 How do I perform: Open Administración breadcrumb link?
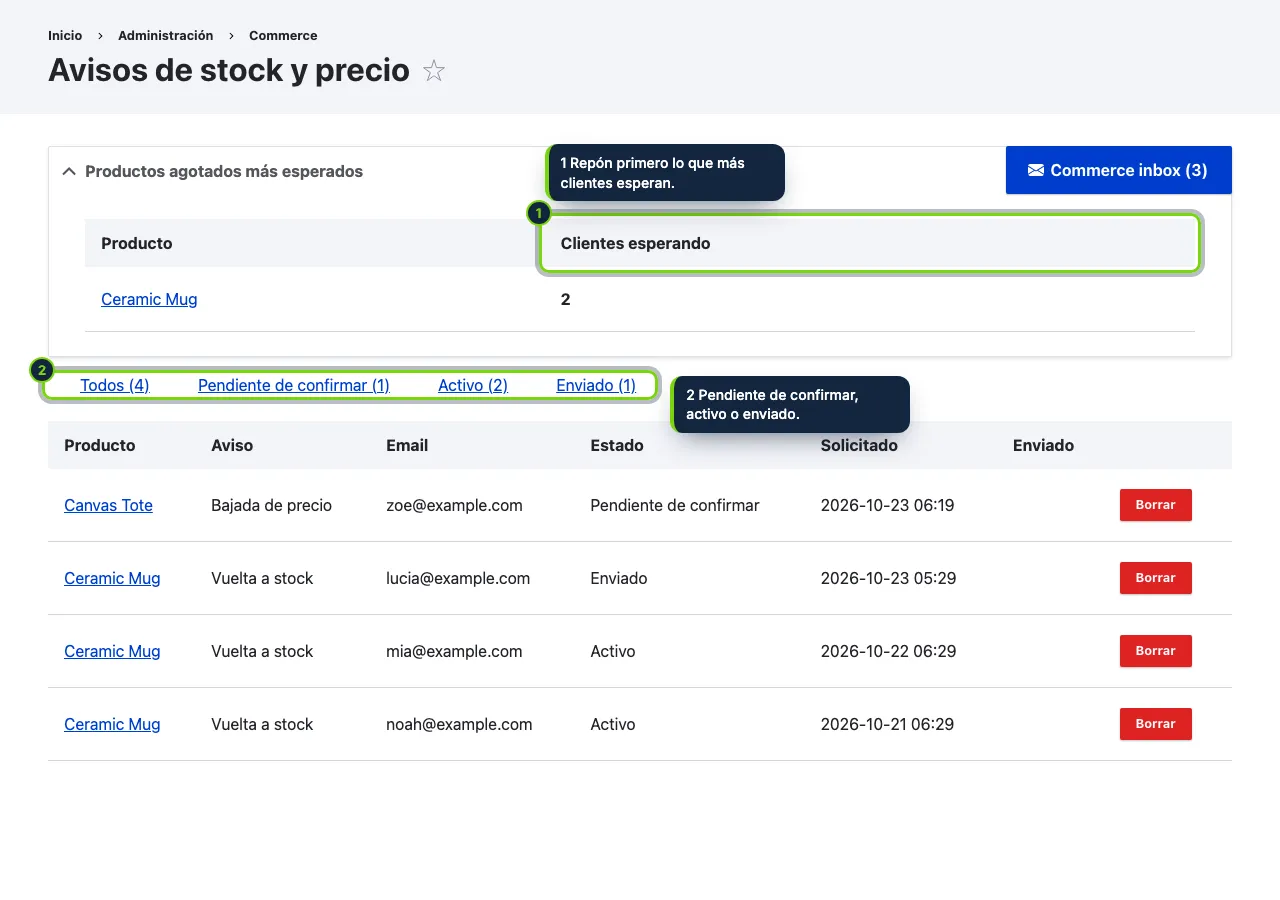click(x=166, y=35)
